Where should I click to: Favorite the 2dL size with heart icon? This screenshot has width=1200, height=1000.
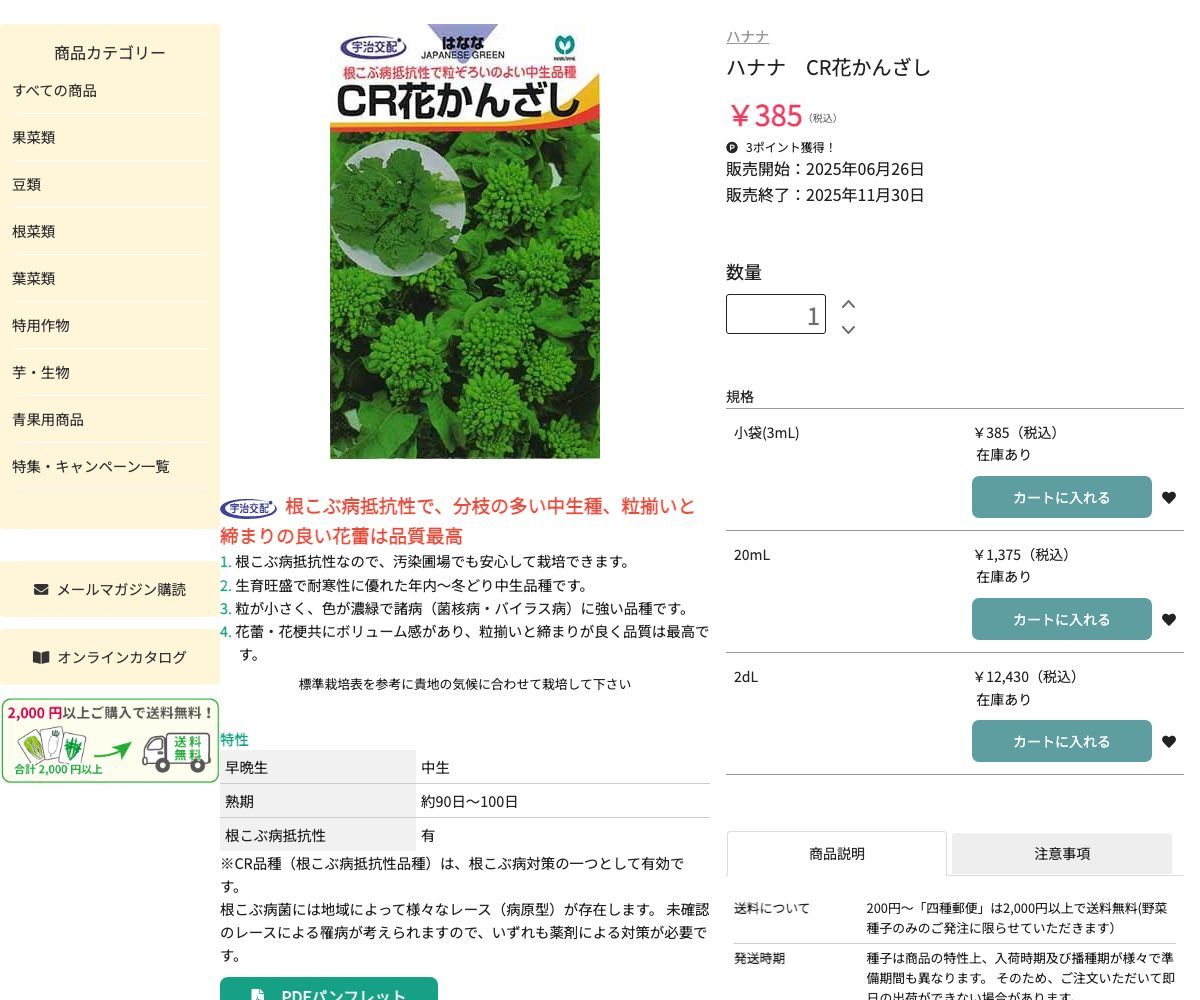point(1168,741)
